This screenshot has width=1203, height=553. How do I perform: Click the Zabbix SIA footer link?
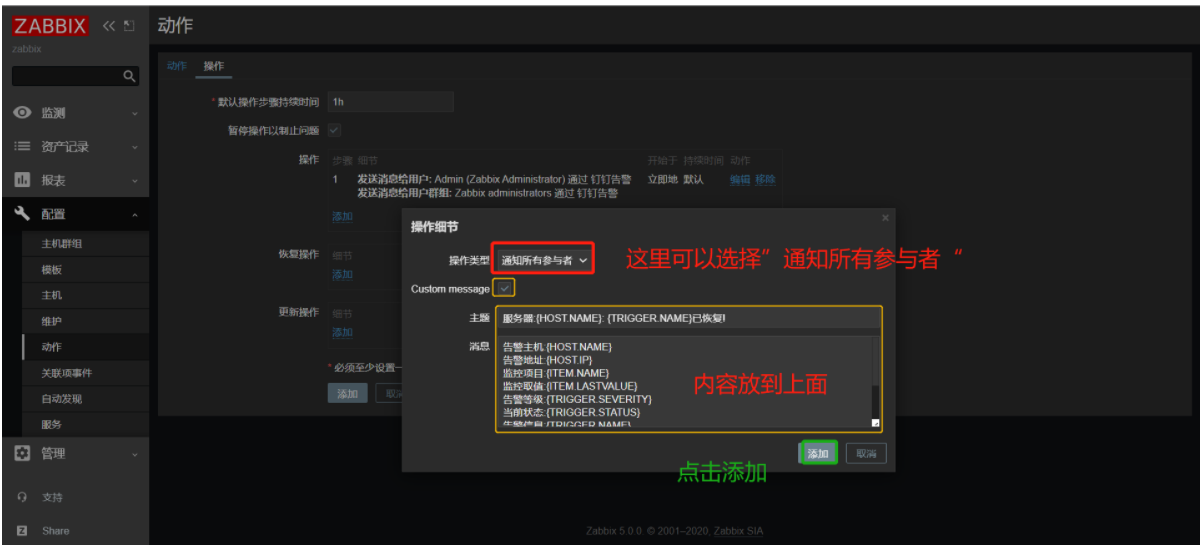tap(738, 531)
